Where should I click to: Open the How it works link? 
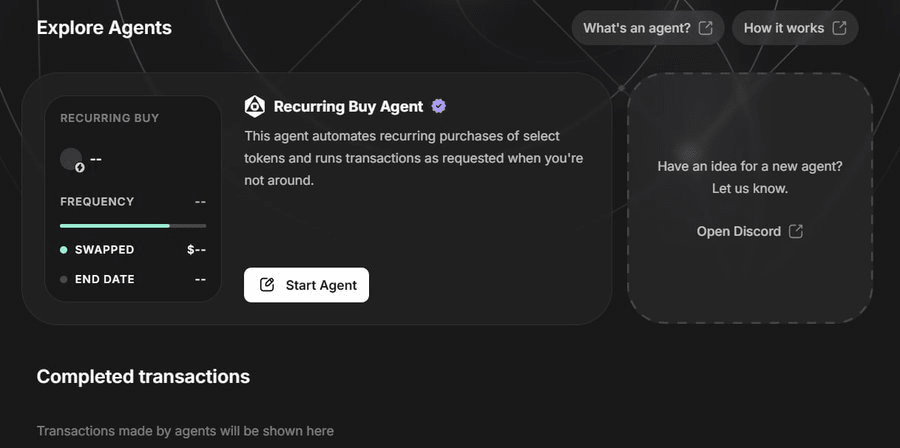tap(784, 28)
